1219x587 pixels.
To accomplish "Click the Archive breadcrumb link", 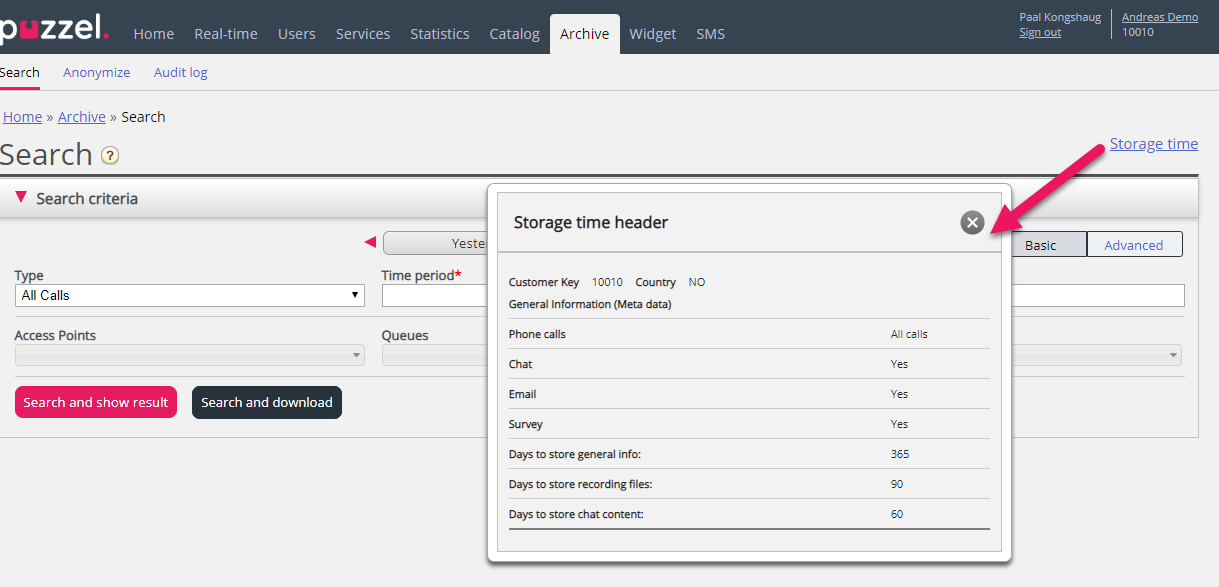I will [82, 117].
